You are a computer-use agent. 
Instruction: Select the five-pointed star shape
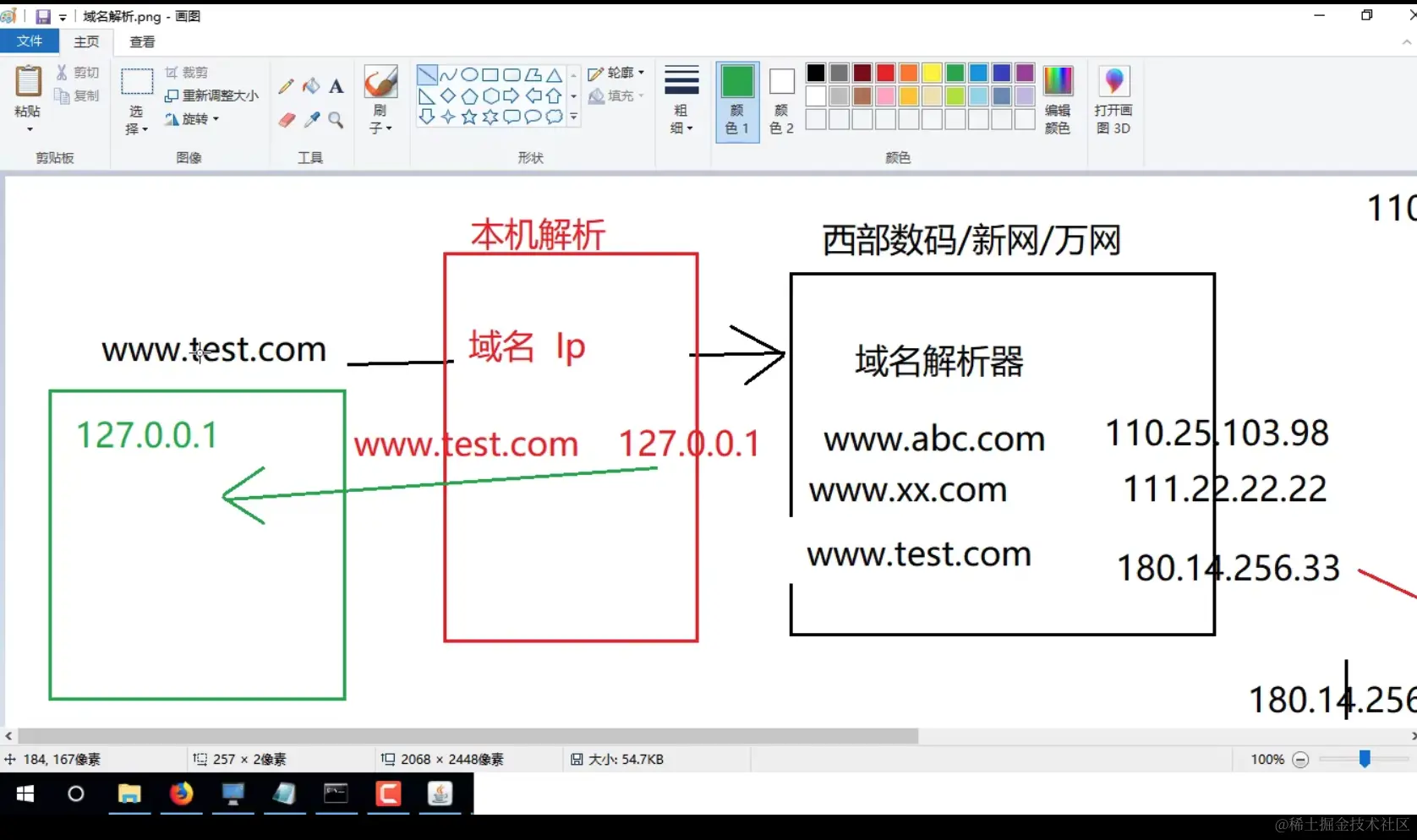coord(469,118)
